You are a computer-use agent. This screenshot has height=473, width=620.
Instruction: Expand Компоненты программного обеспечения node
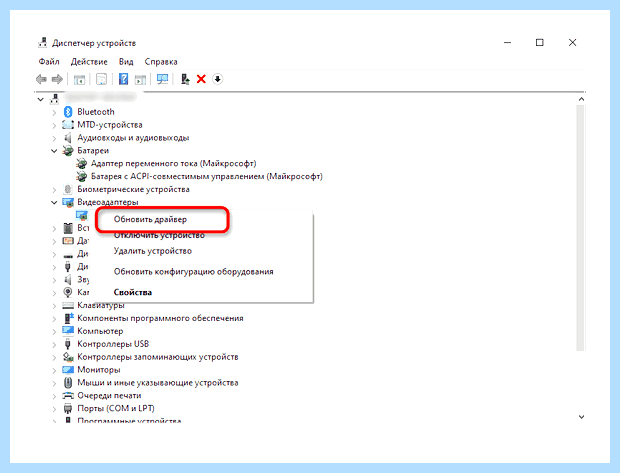(x=54, y=319)
